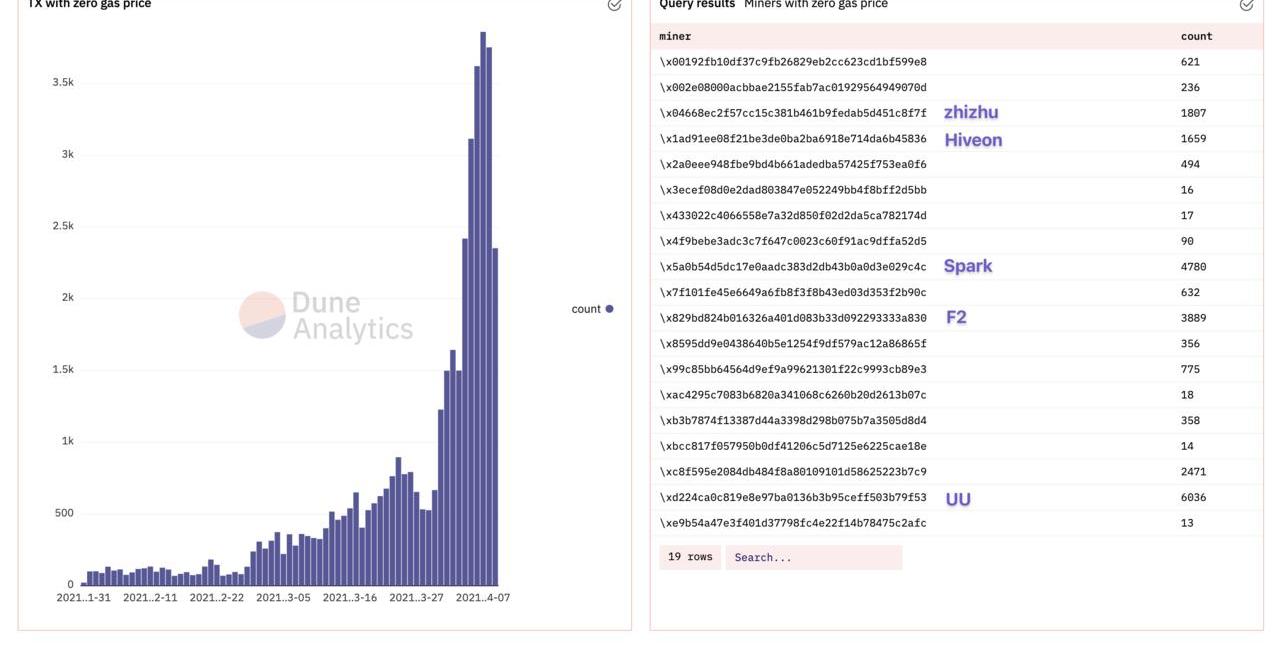Select the miner row labeled Spark

click(x=793, y=267)
